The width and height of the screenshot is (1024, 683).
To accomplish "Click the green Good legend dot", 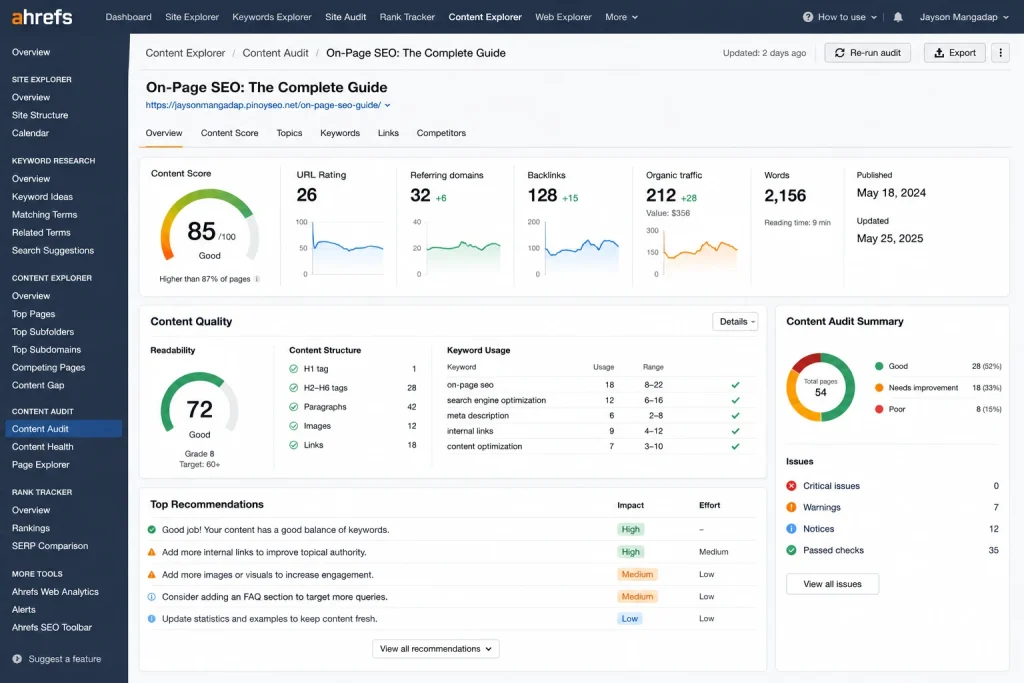I will (x=879, y=366).
